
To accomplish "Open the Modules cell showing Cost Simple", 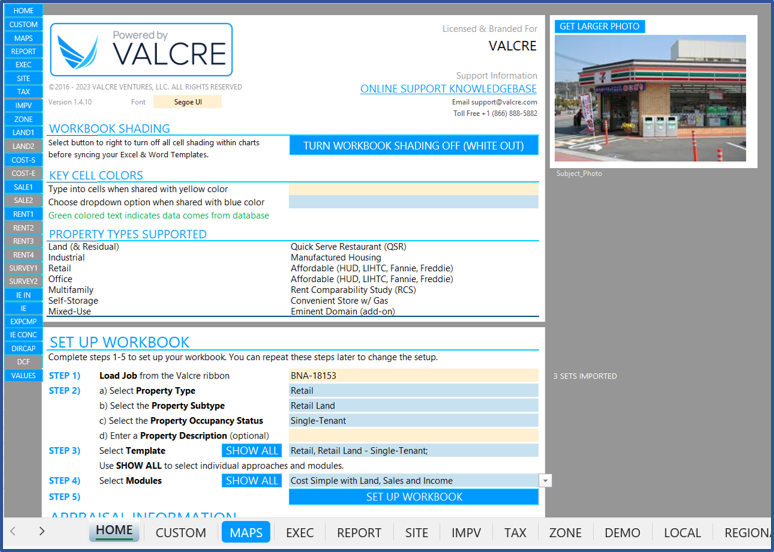I will (x=414, y=480).
